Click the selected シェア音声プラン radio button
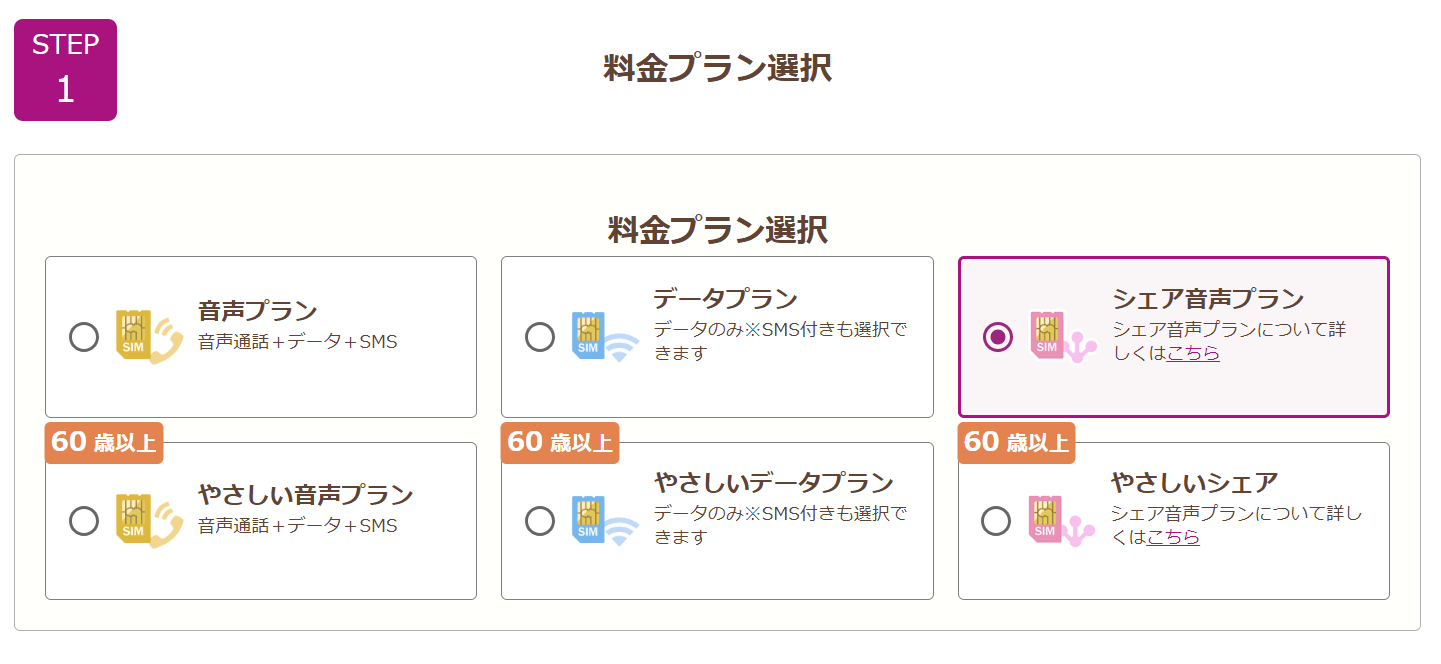This screenshot has height=664, width=1441. [997, 337]
